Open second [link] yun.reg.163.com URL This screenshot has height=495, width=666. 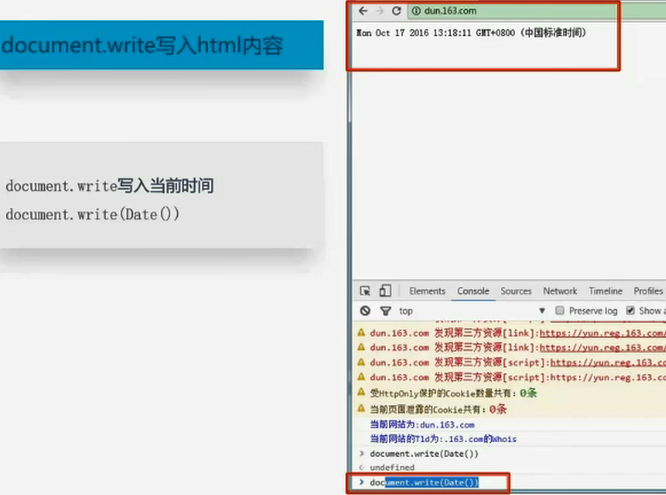click(x=602, y=348)
